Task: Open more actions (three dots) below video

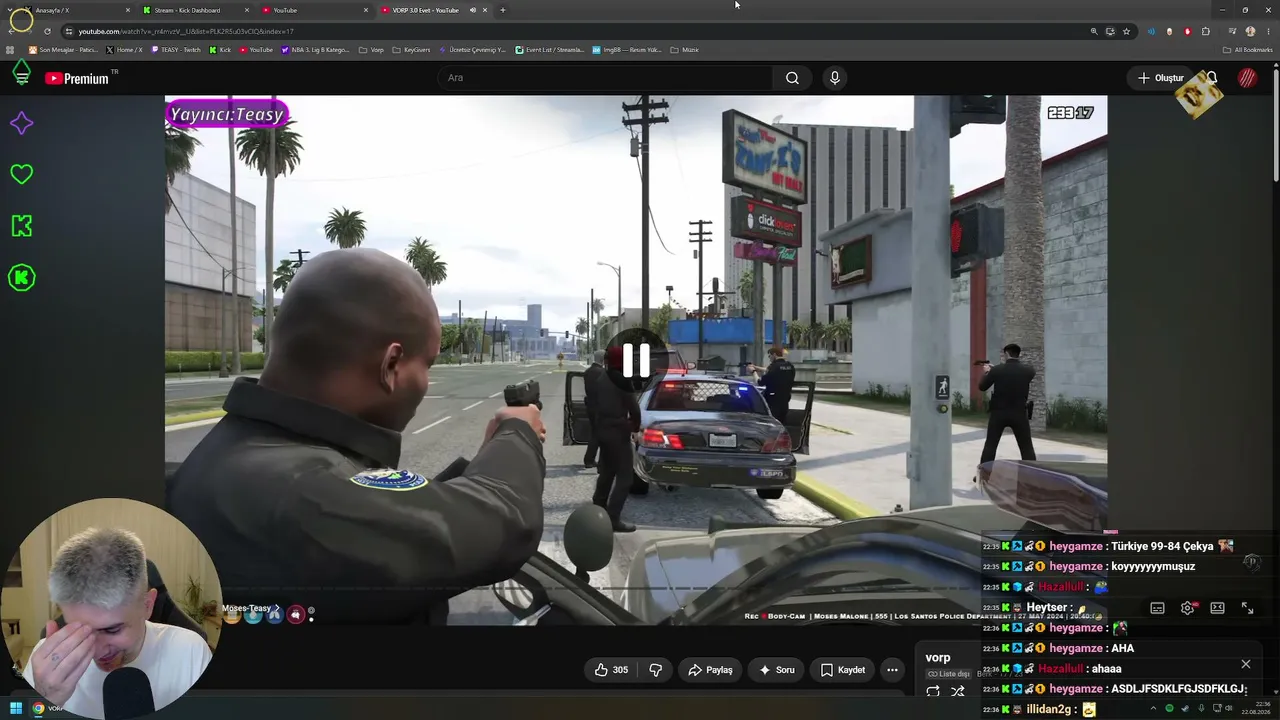Action: pos(892,670)
